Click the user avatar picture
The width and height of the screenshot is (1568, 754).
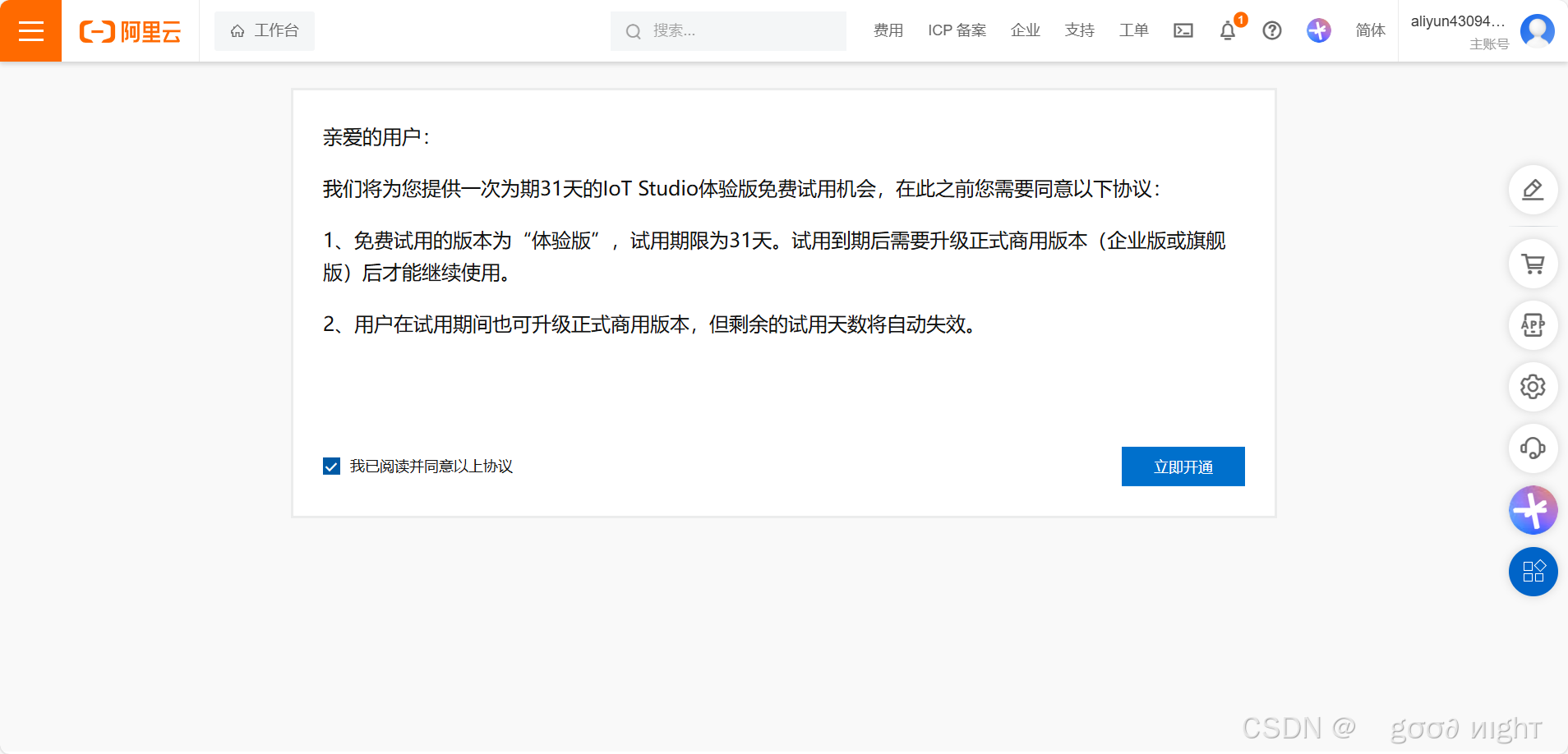[x=1538, y=31]
